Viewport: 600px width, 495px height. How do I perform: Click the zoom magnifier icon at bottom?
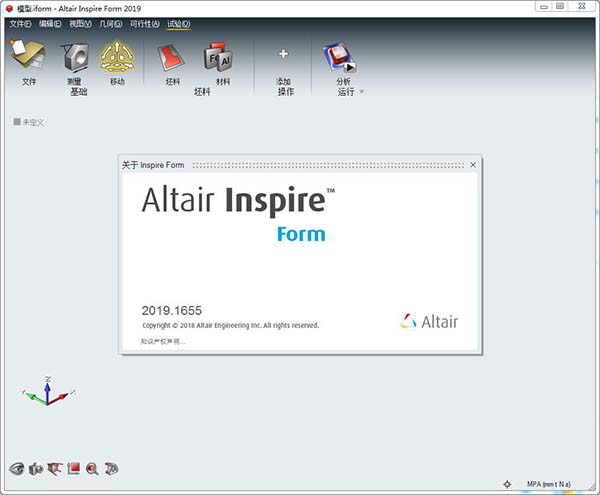pyautogui.click(x=92, y=469)
